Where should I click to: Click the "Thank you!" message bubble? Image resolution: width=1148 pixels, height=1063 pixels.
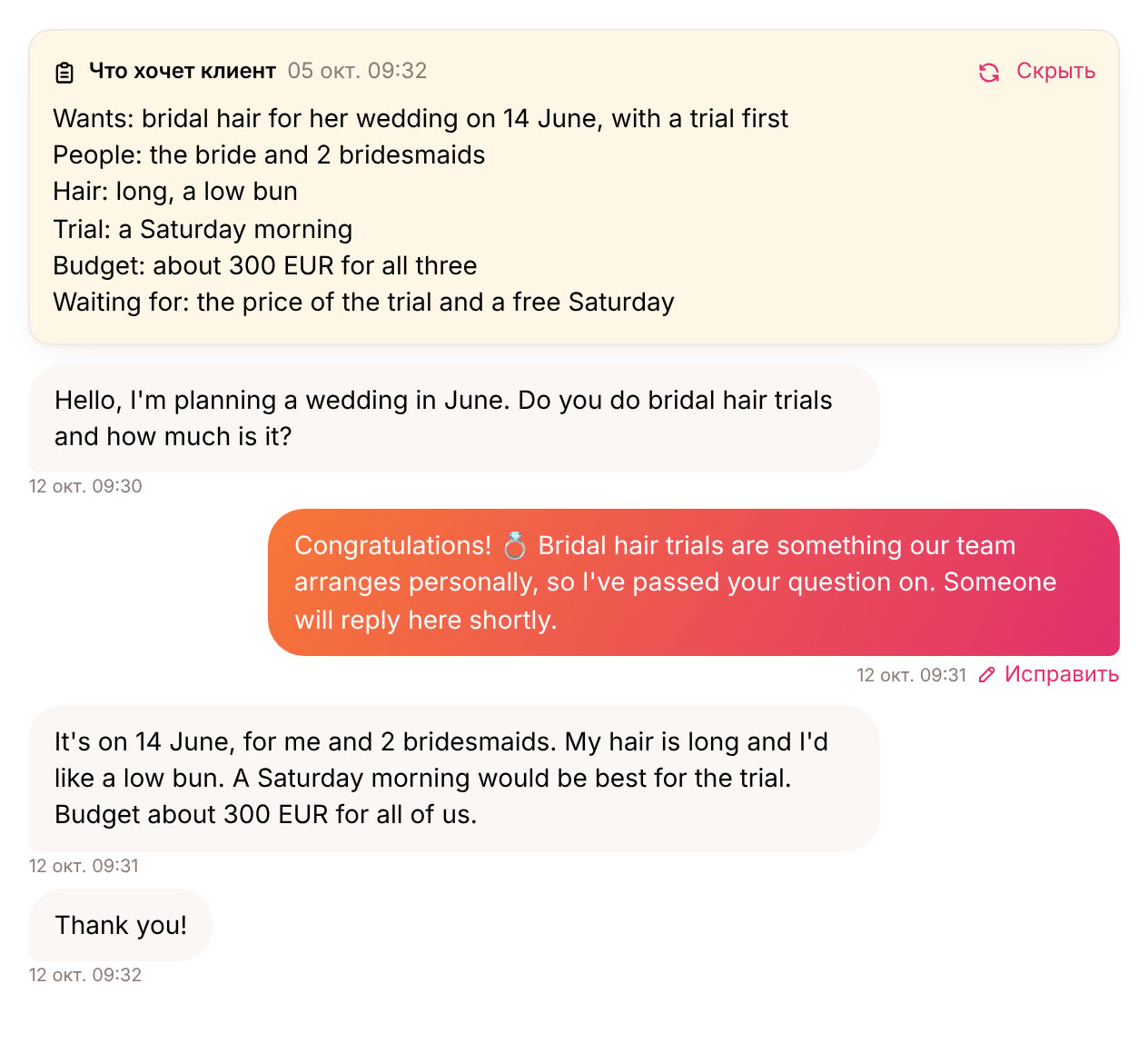tap(121, 925)
